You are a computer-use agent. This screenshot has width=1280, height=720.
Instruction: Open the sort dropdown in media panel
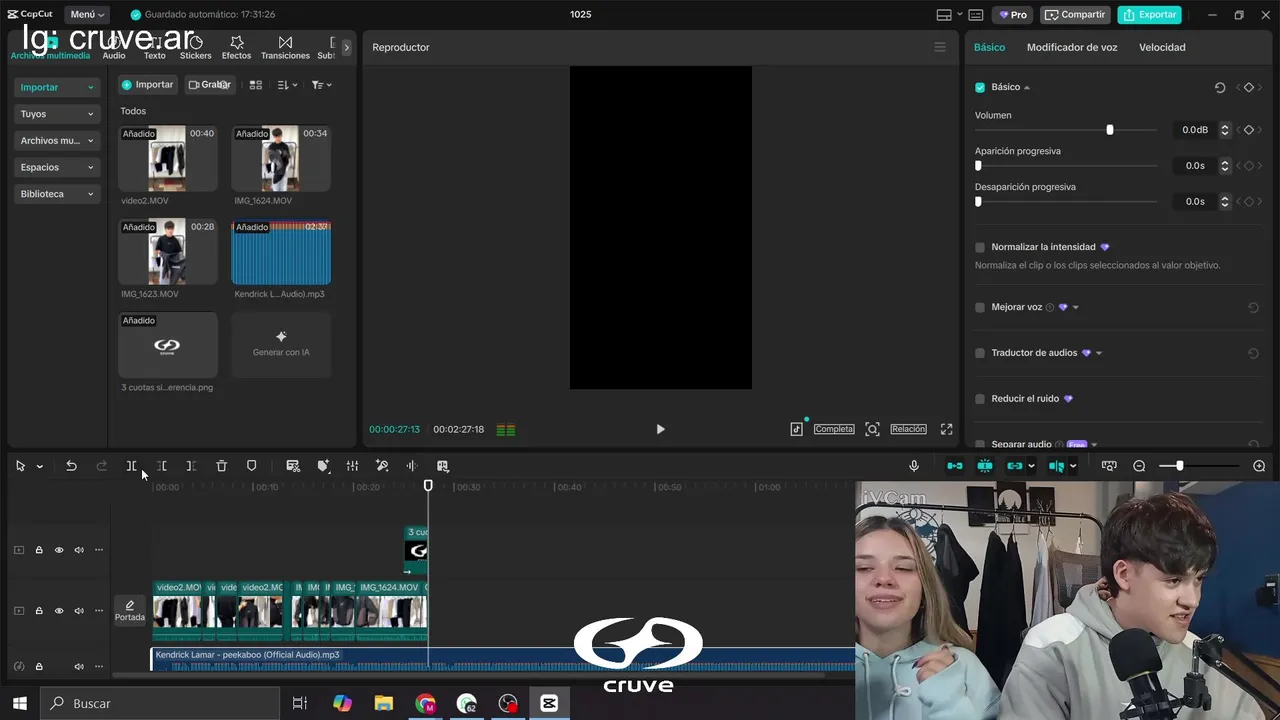click(x=288, y=85)
